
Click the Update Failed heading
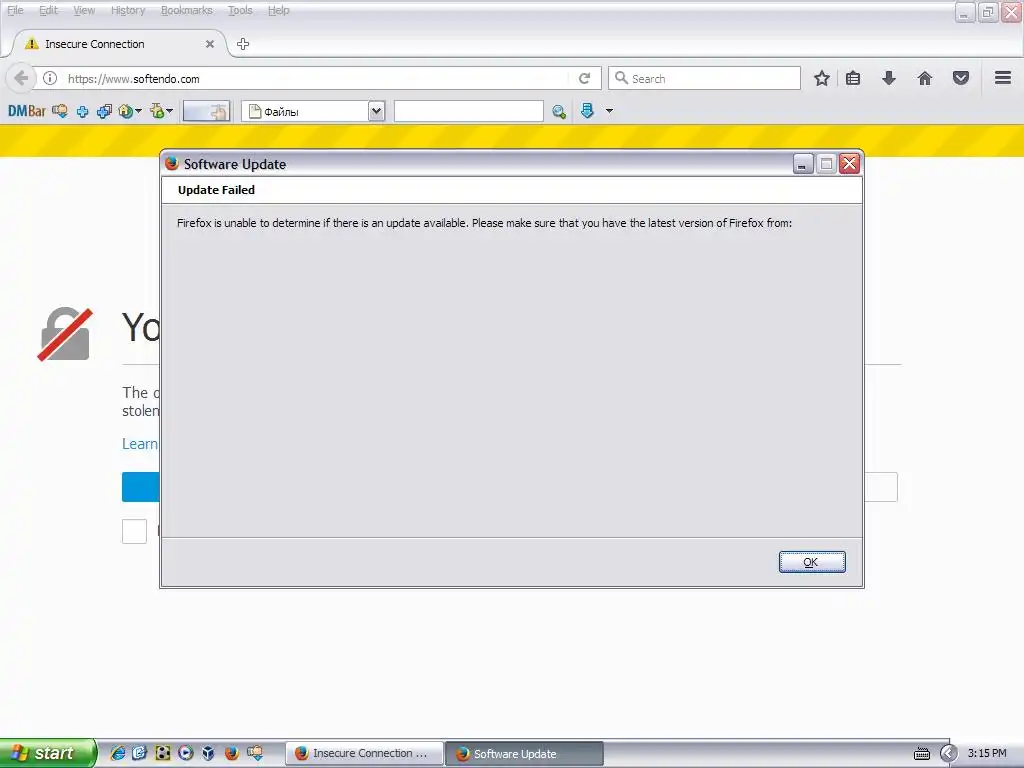[x=216, y=190]
